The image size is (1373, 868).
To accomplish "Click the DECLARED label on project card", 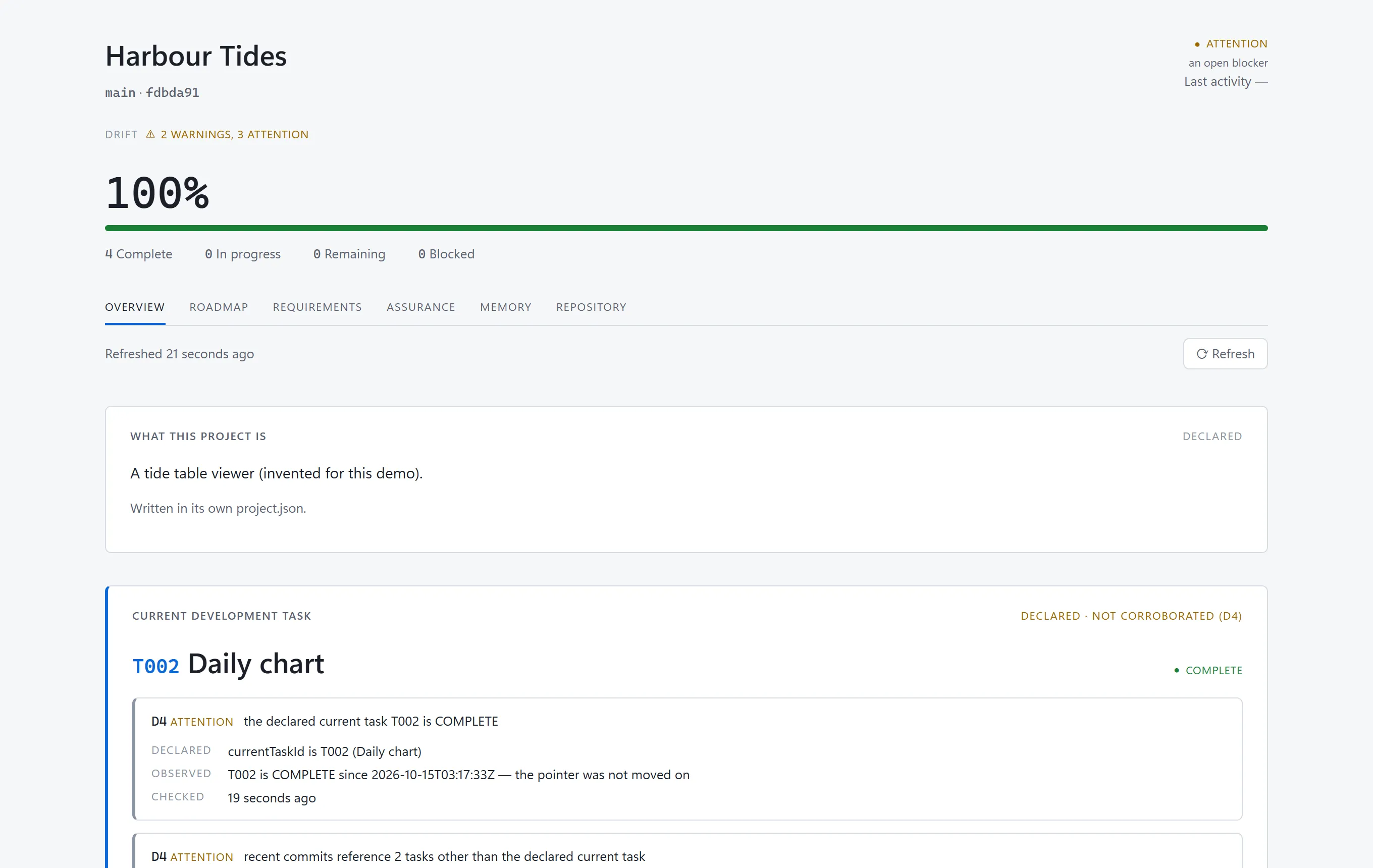I will point(1212,437).
